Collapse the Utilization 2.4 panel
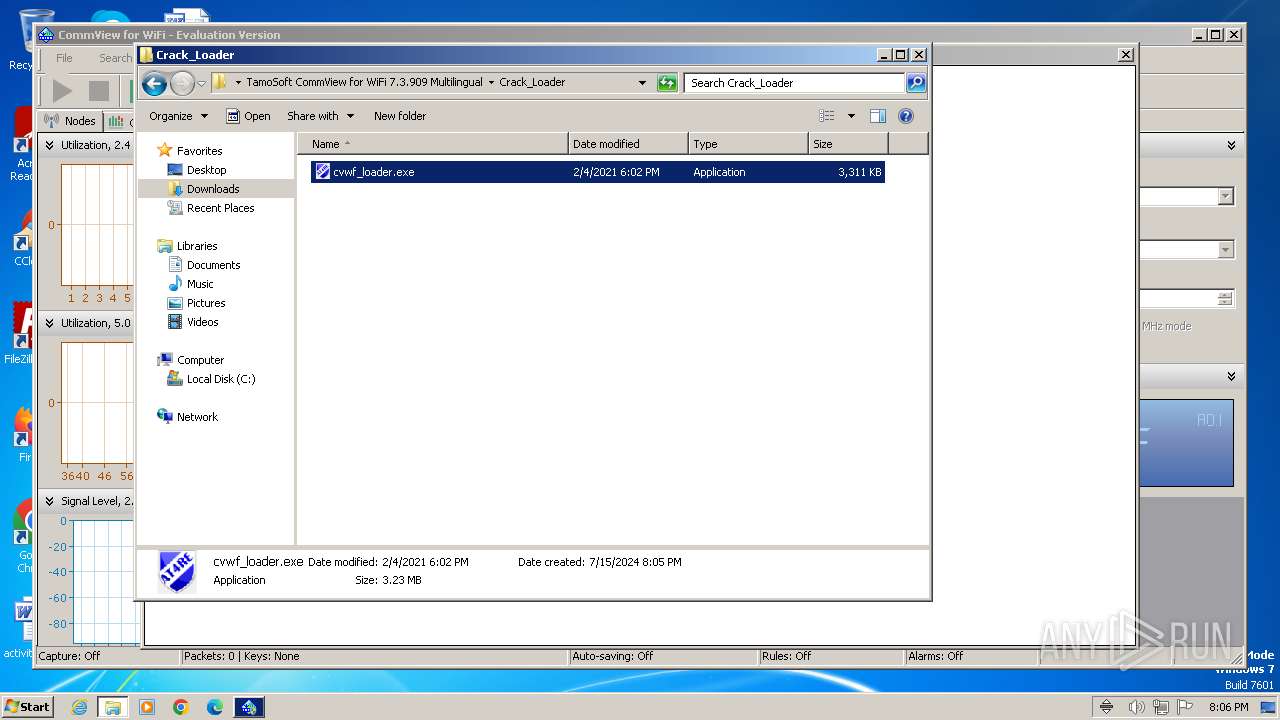Image resolution: width=1280 pixels, height=720 pixels. pyautogui.click(x=49, y=145)
